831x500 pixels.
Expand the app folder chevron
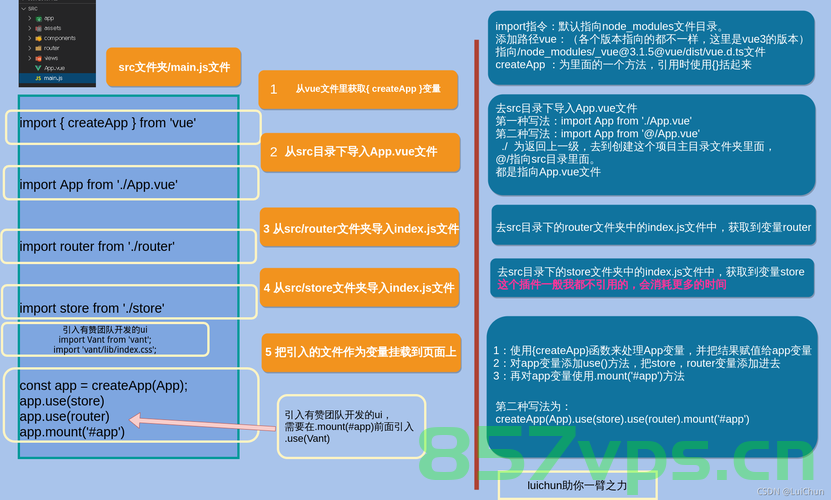click(30, 19)
